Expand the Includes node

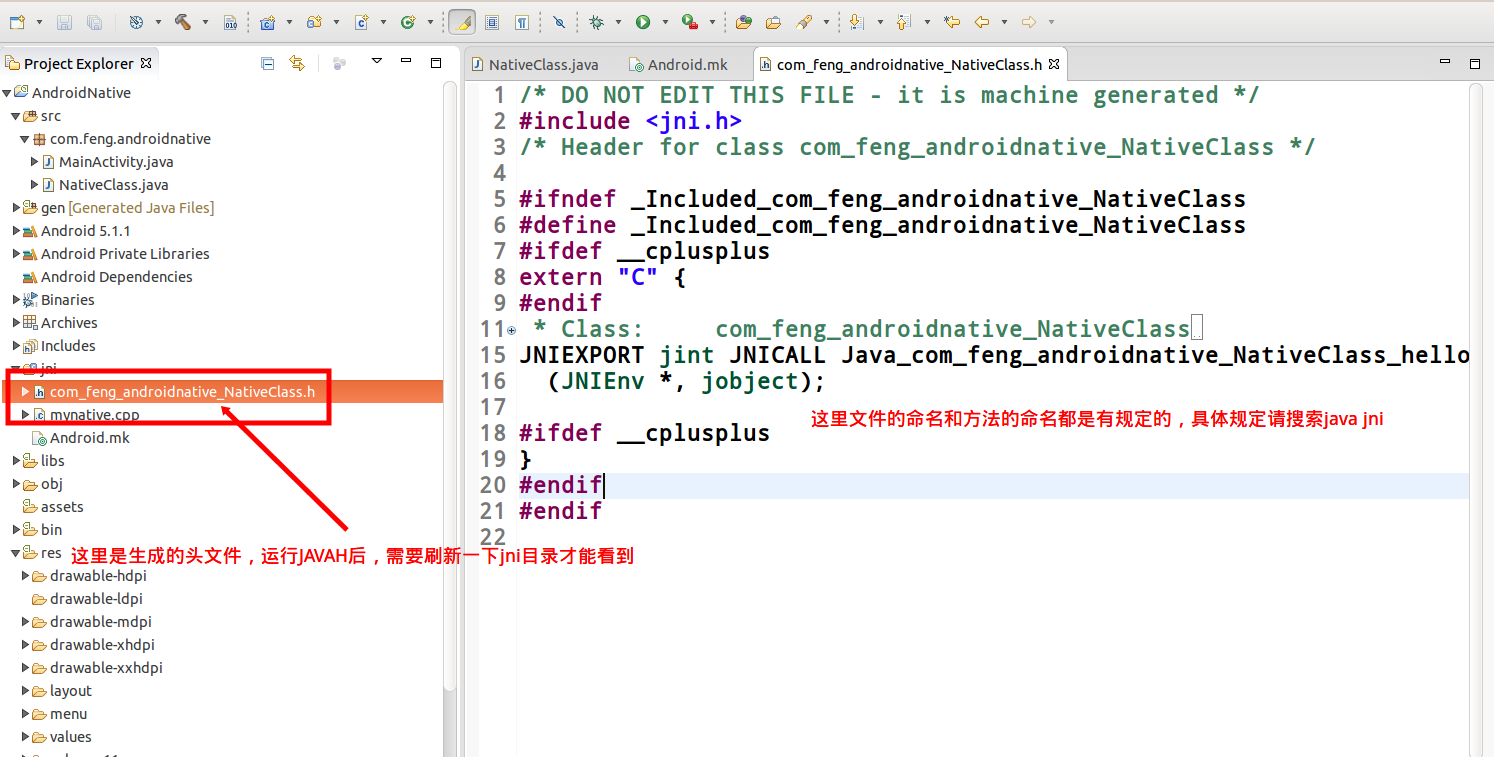pos(16,346)
